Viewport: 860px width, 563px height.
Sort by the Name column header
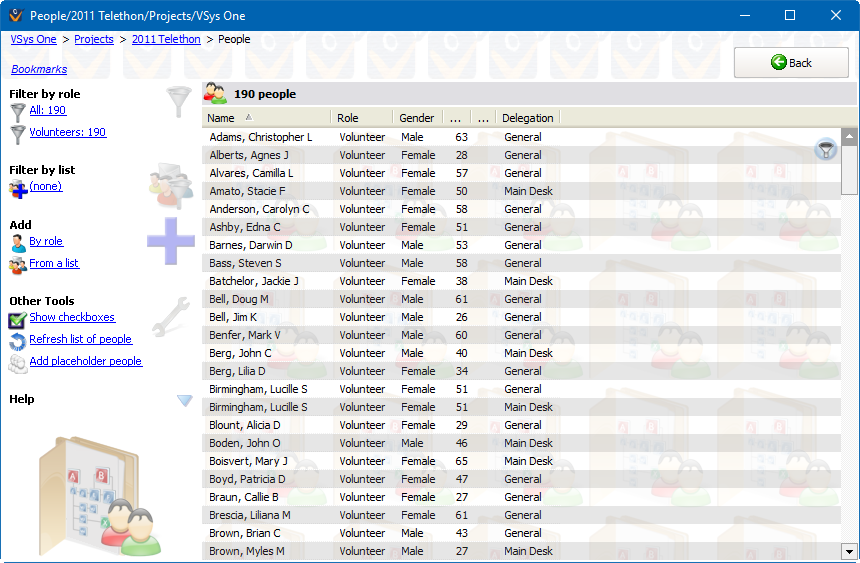tap(266, 118)
